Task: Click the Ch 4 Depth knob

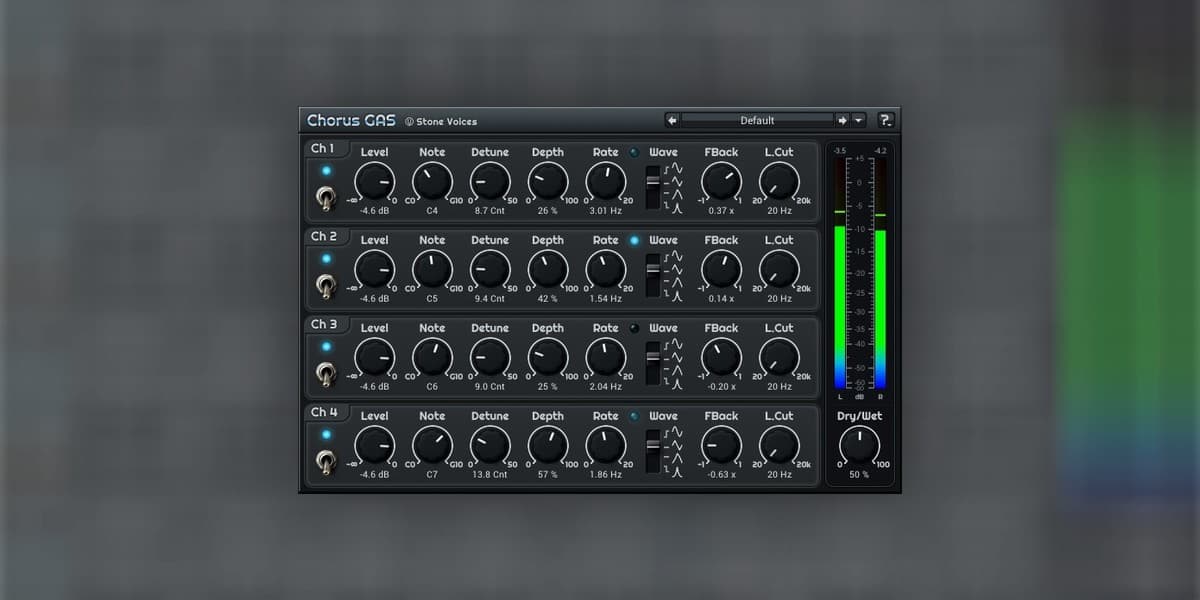Action: pyautogui.click(x=548, y=446)
